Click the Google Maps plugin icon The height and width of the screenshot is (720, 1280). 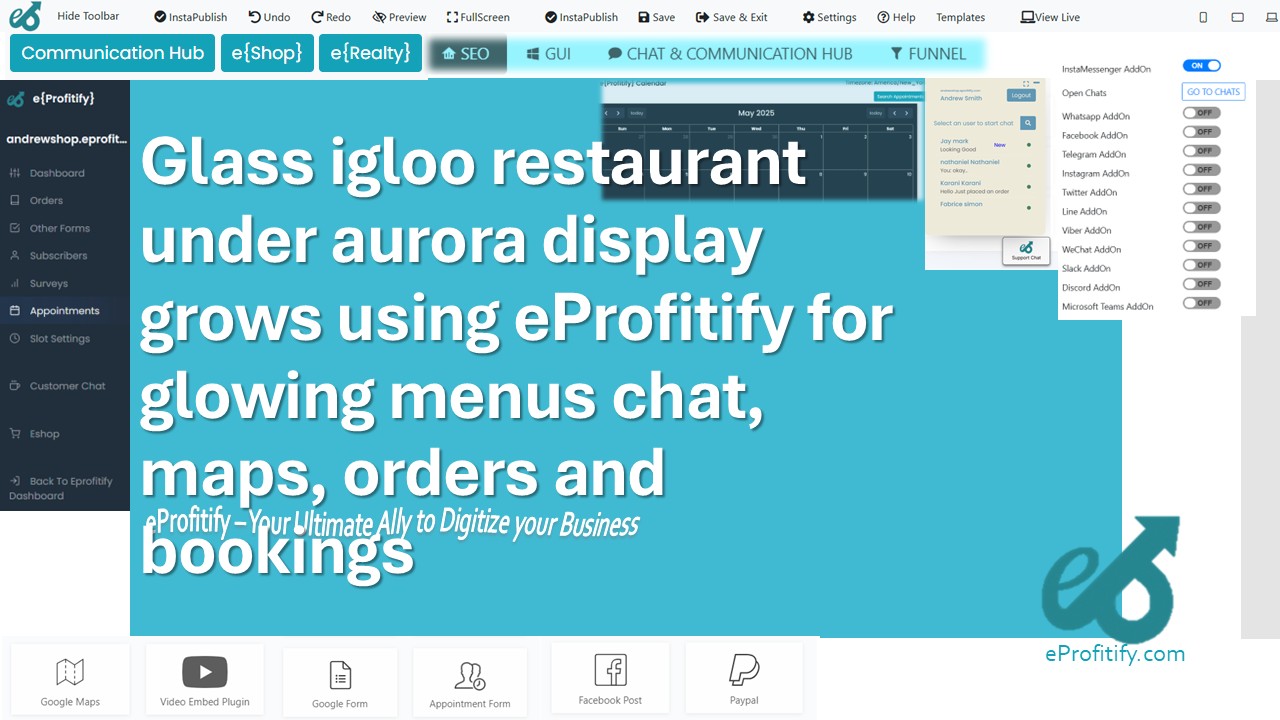[70, 672]
